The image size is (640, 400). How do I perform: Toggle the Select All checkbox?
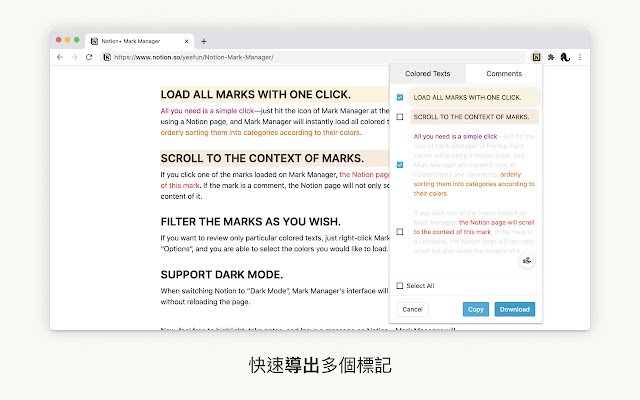[x=400, y=286]
